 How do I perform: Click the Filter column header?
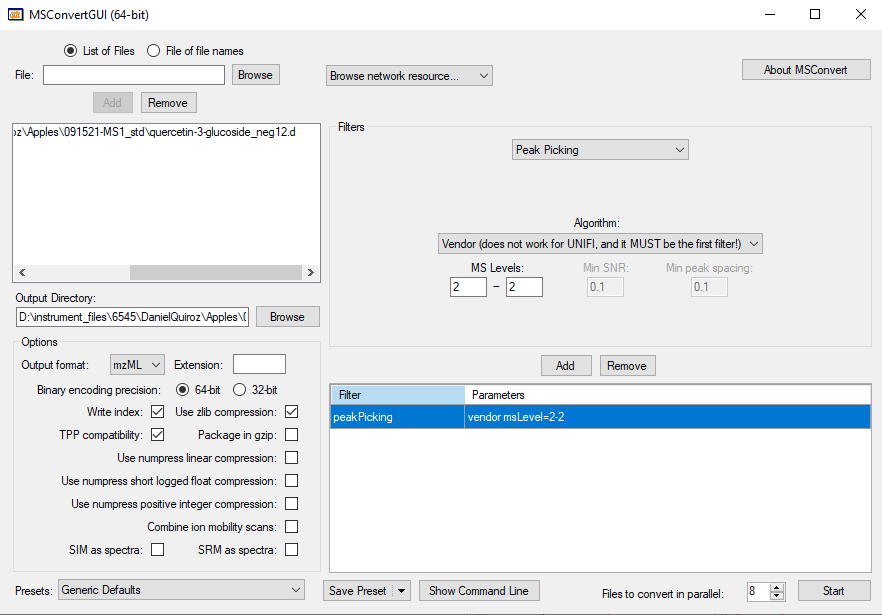398,395
